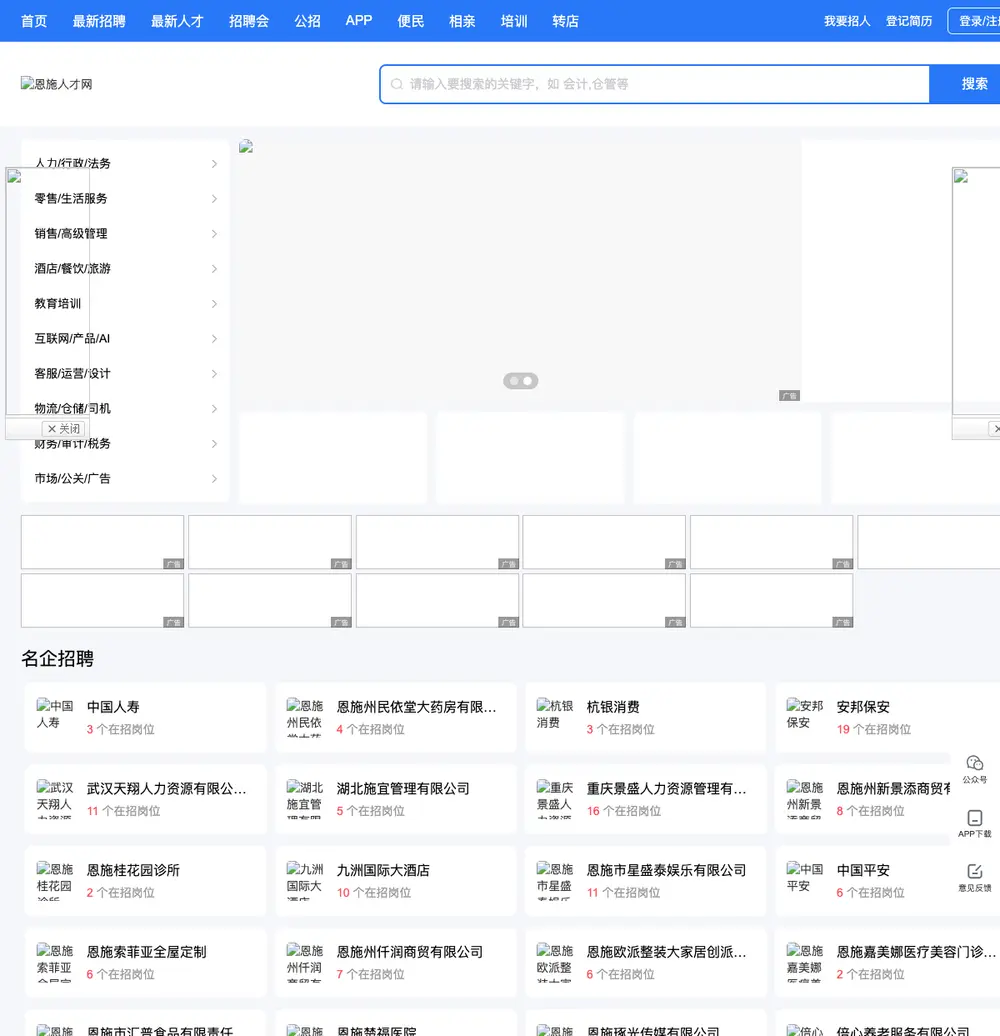Image resolution: width=1000 pixels, height=1036 pixels.
Task: Click the blue 搜索 button
Action: pos(966,84)
